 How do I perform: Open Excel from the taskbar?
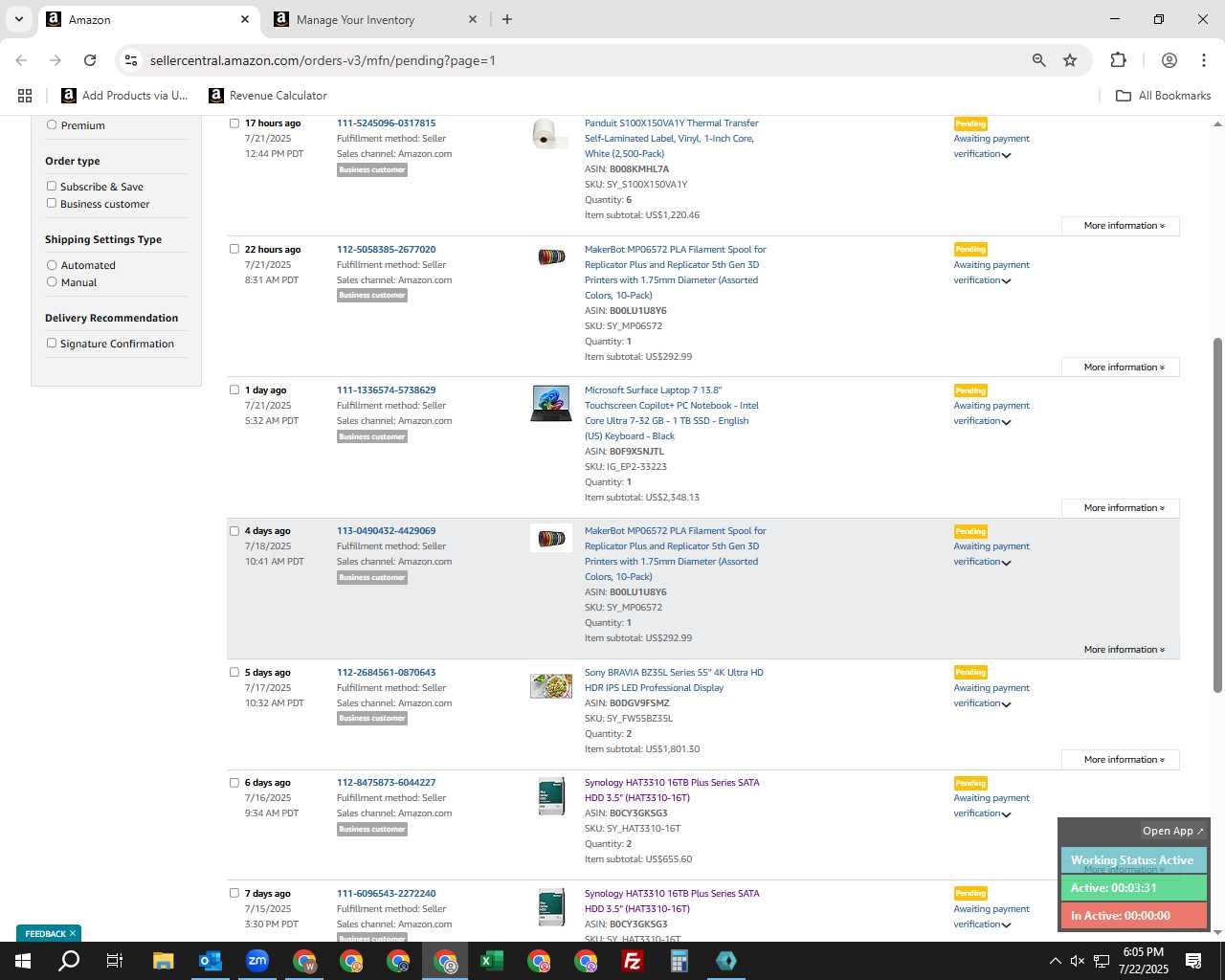[x=491, y=961]
